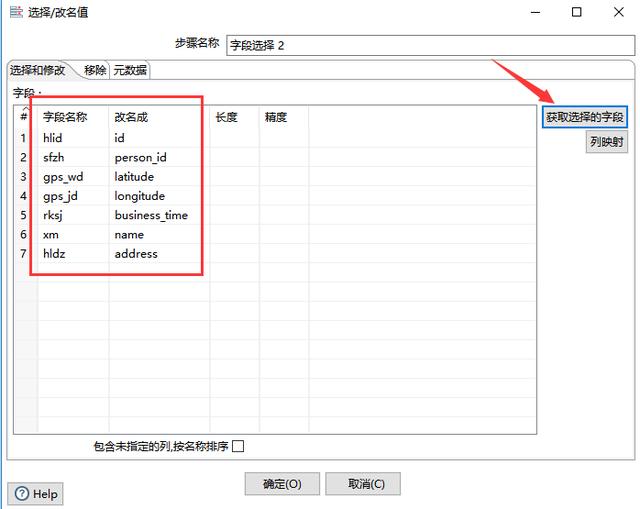Cancel with the 取消(C) button
Viewport: 640px width, 509px height.
click(363, 484)
